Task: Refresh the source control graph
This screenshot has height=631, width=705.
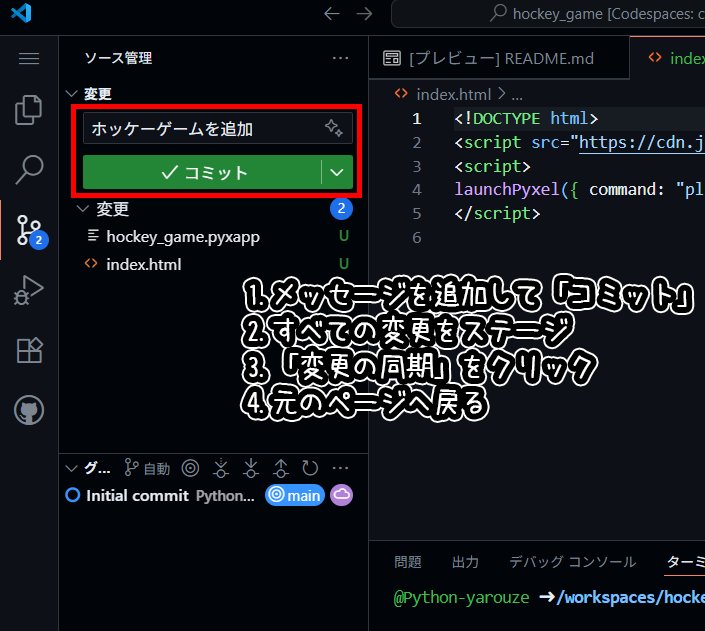Action: tap(310, 468)
